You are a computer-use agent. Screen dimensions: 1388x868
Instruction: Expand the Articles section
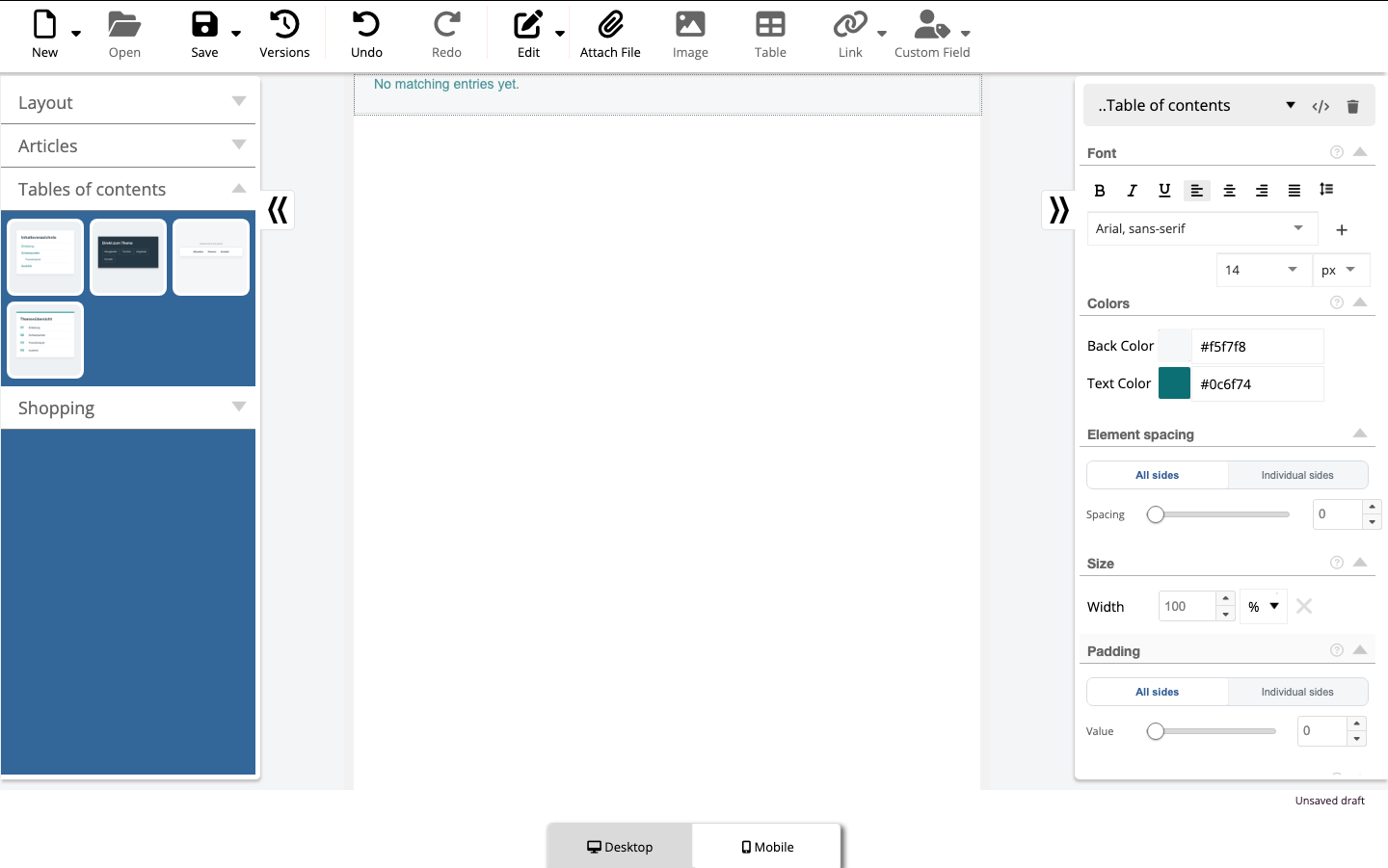point(129,145)
